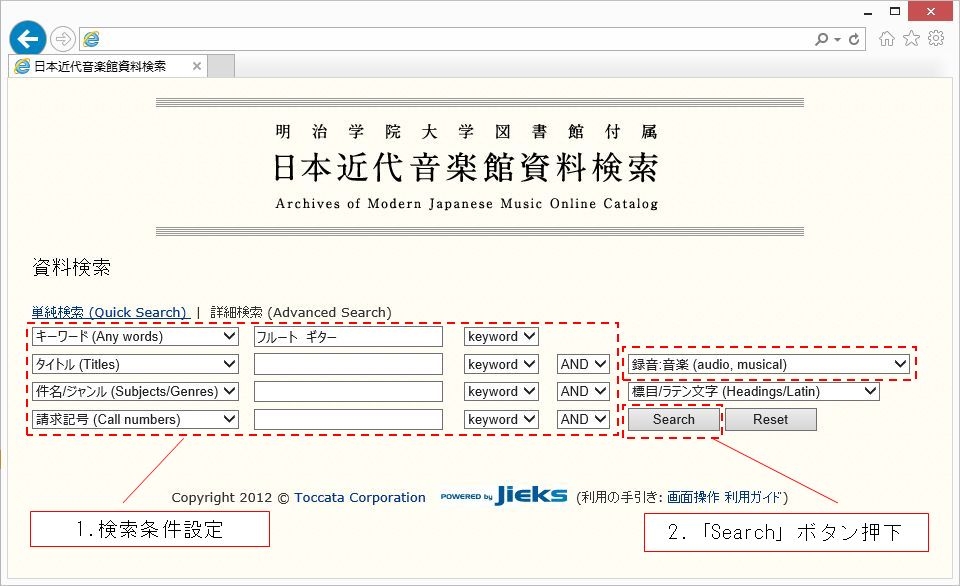960x586 pixels.
Task: Click the browser back arrow button
Action: pyautogui.click(x=28, y=38)
